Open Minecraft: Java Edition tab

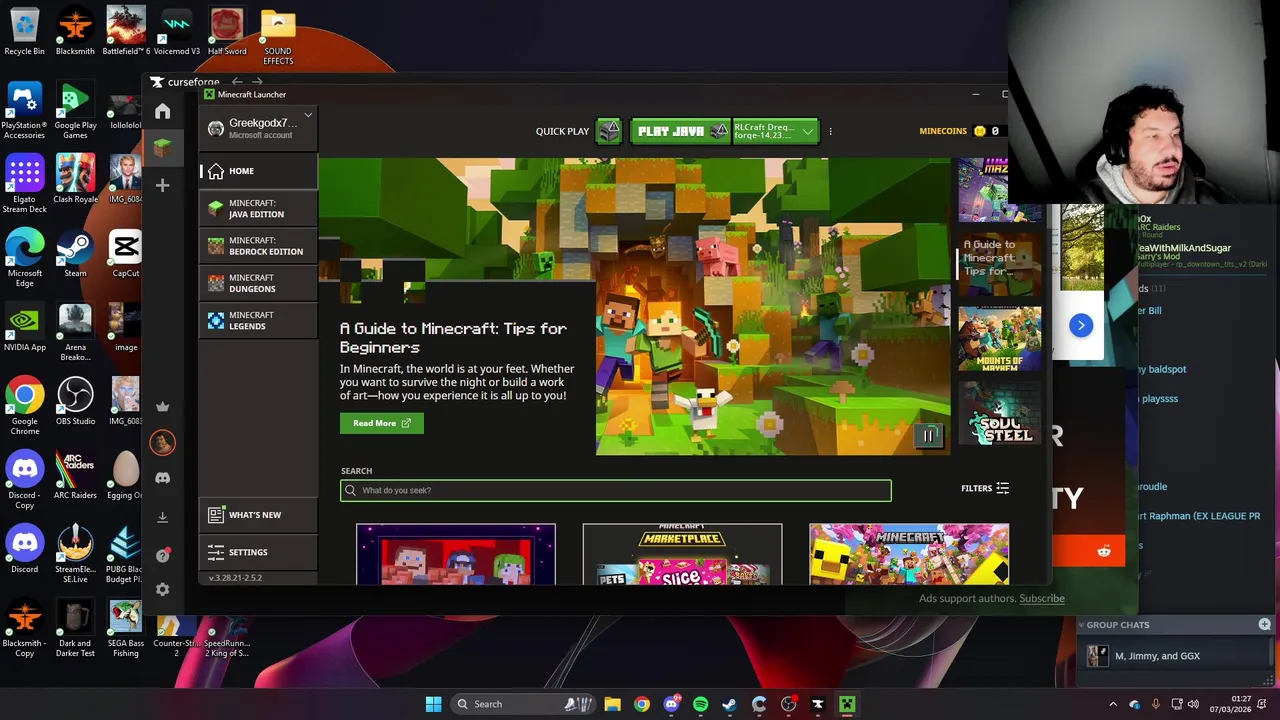[x=259, y=209]
